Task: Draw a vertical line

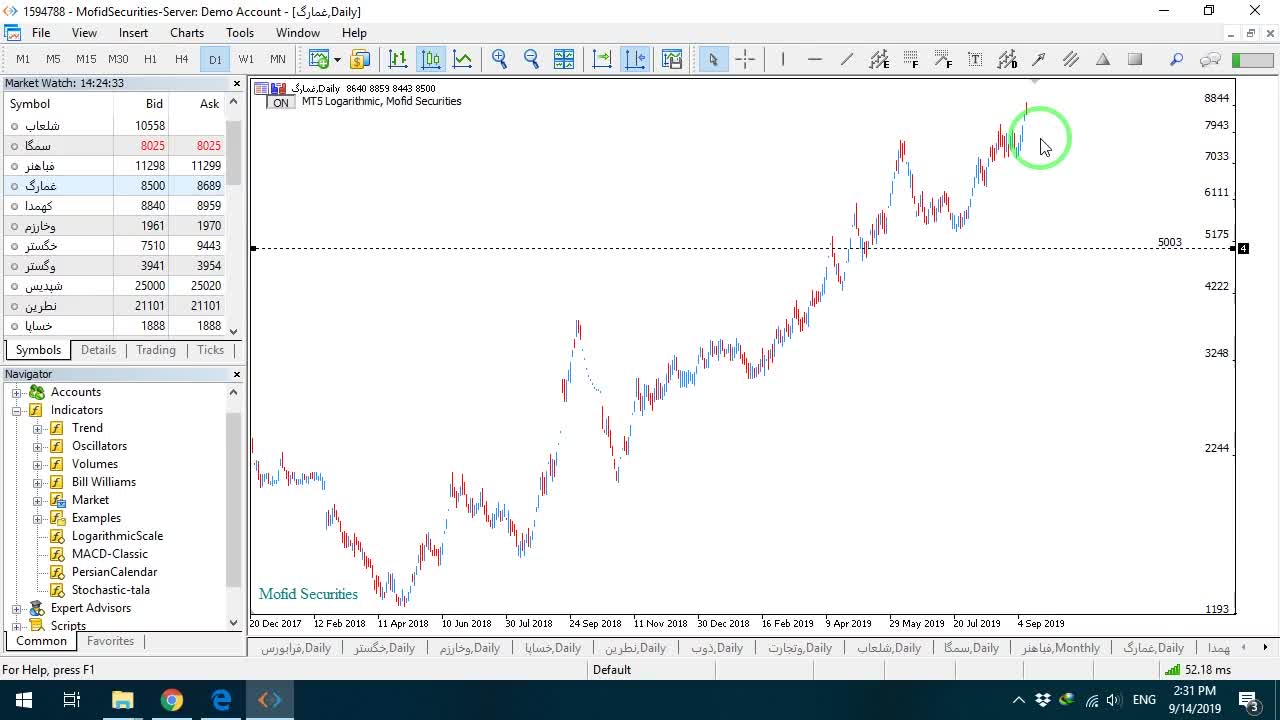Action: pos(783,59)
